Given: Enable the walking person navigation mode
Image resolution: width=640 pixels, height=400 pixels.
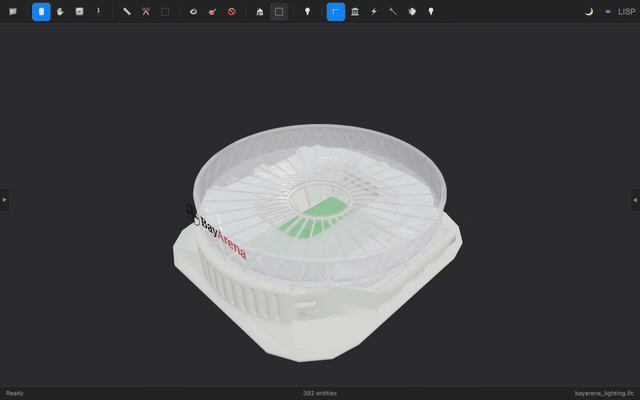Looking at the screenshot, I should click(98, 11).
